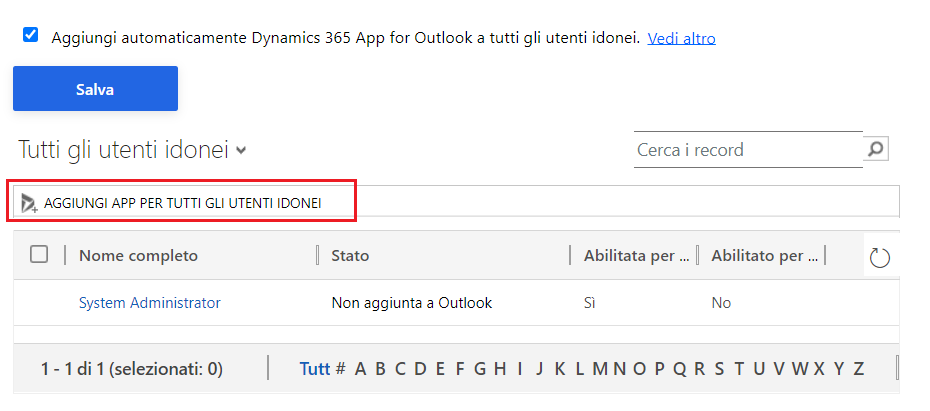930x411 pixels.
Task: Filter records by letter W
Action: pyautogui.click(x=800, y=369)
